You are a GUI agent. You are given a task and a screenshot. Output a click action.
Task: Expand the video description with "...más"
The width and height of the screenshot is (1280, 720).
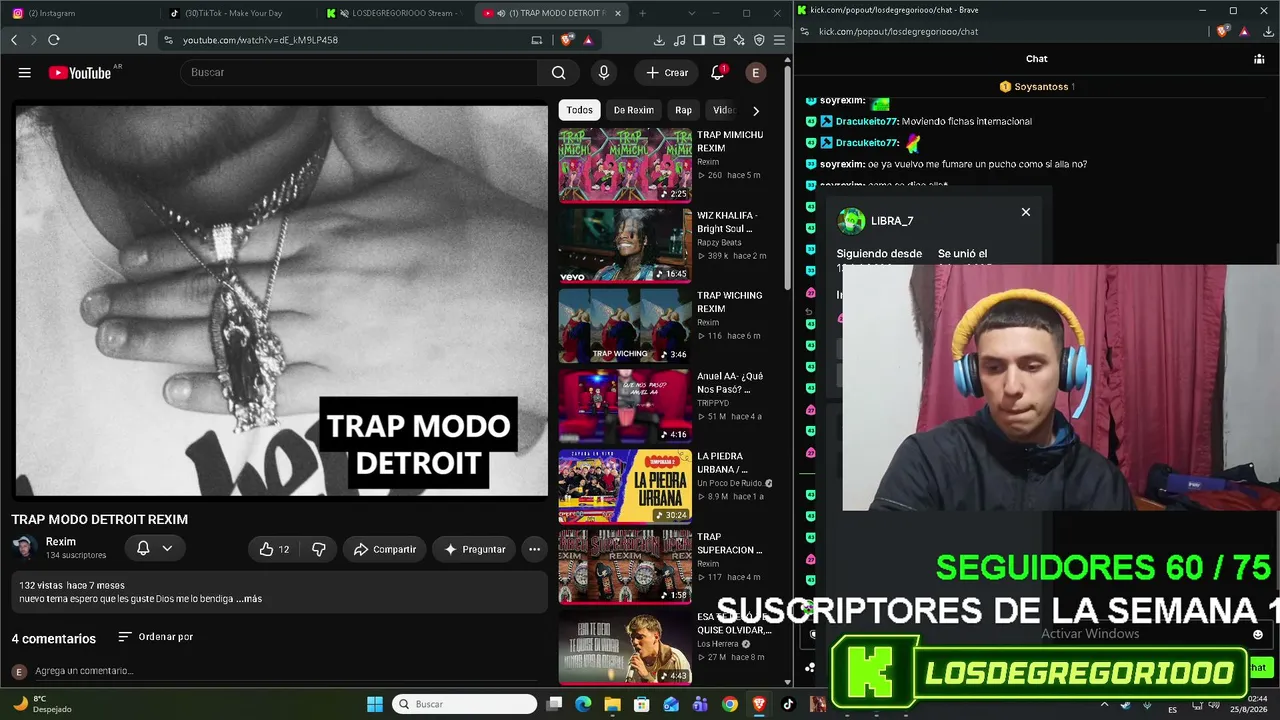click(251, 599)
